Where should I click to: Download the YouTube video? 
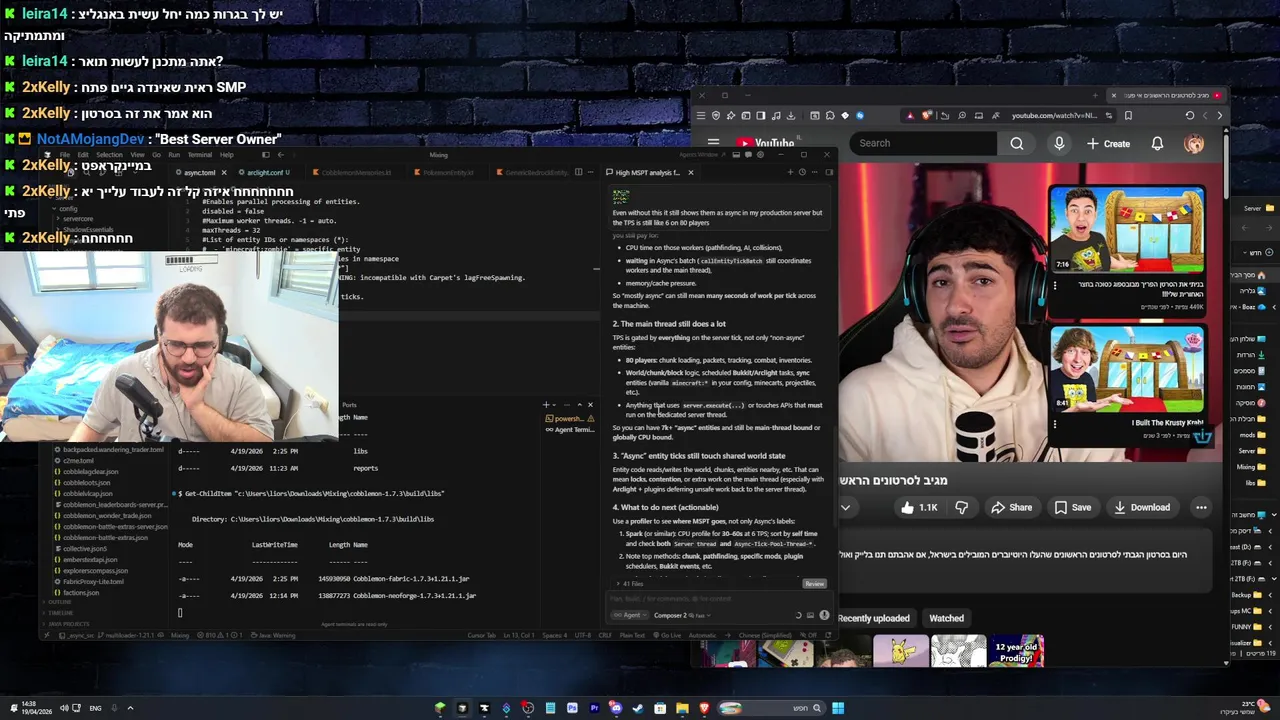[1141, 507]
